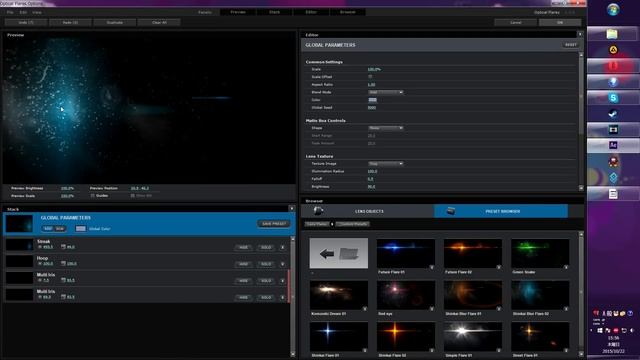The width and height of the screenshot is (640, 360).
Task: Select the Future Flare 02 preset
Action: [473, 253]
